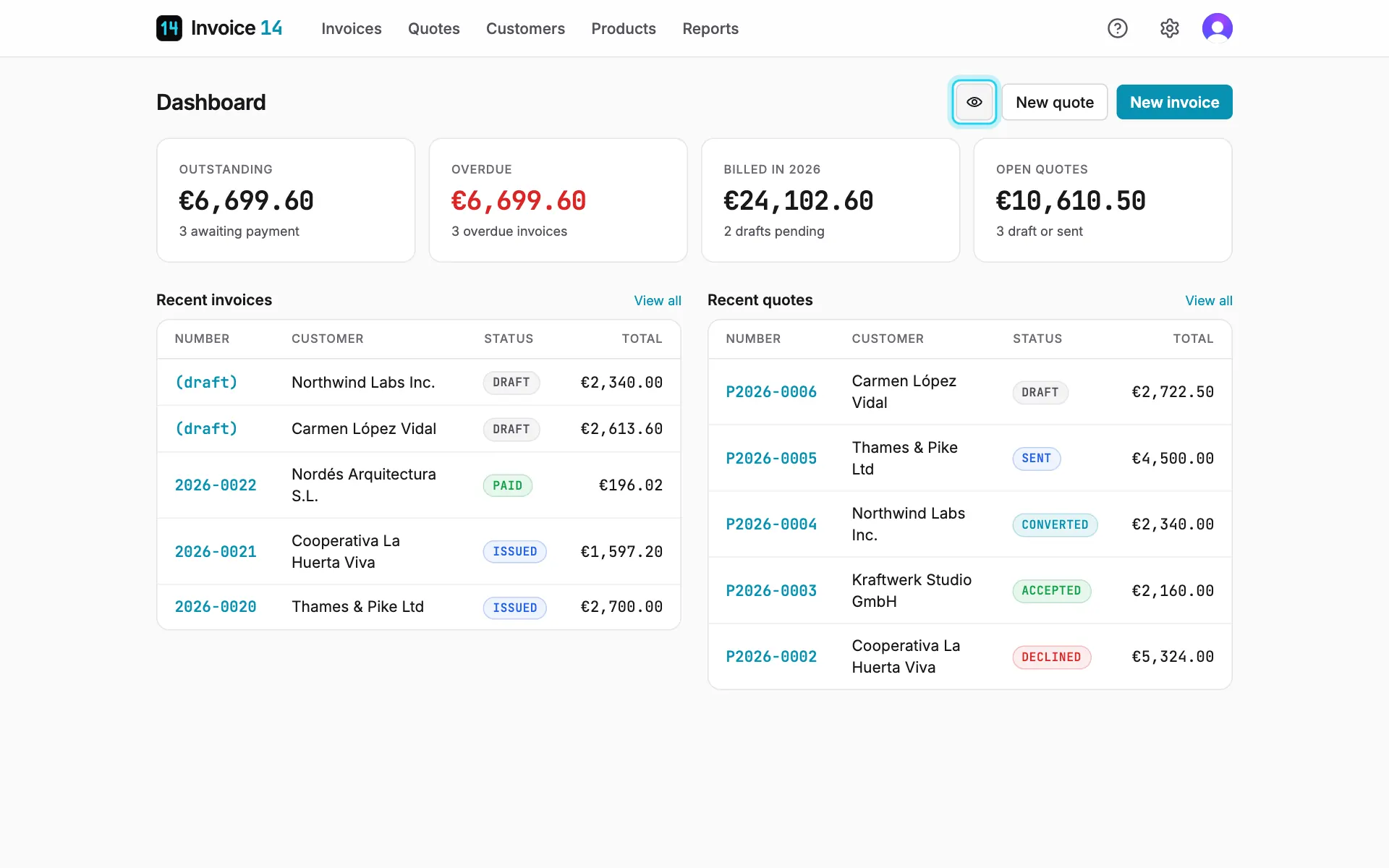Click the New invoice button
This screenshot has height=868, width=1389.
(1174, 102)
